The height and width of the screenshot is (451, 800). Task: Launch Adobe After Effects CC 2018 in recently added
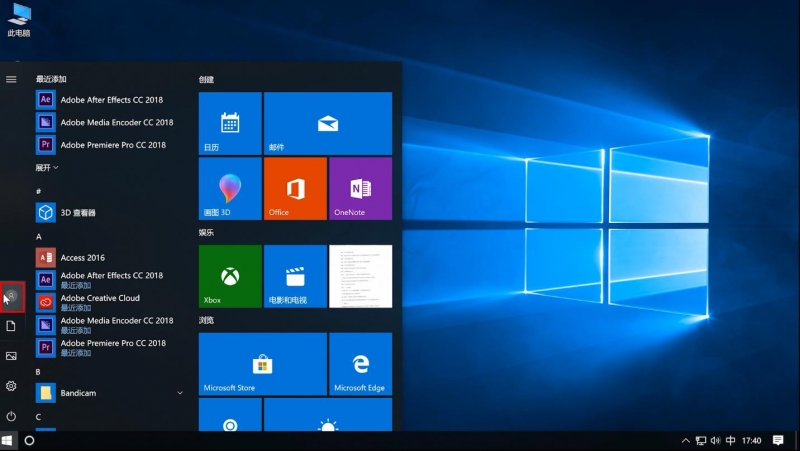pos(110,99)
